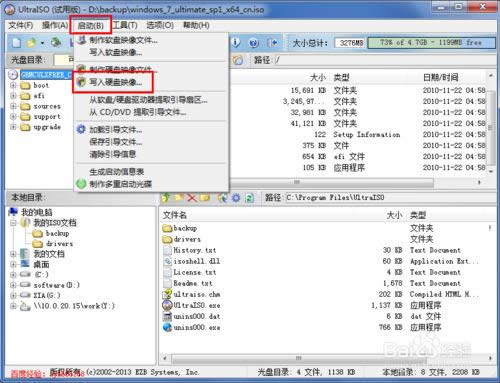Click the 文件名 column header

(175, 215)
